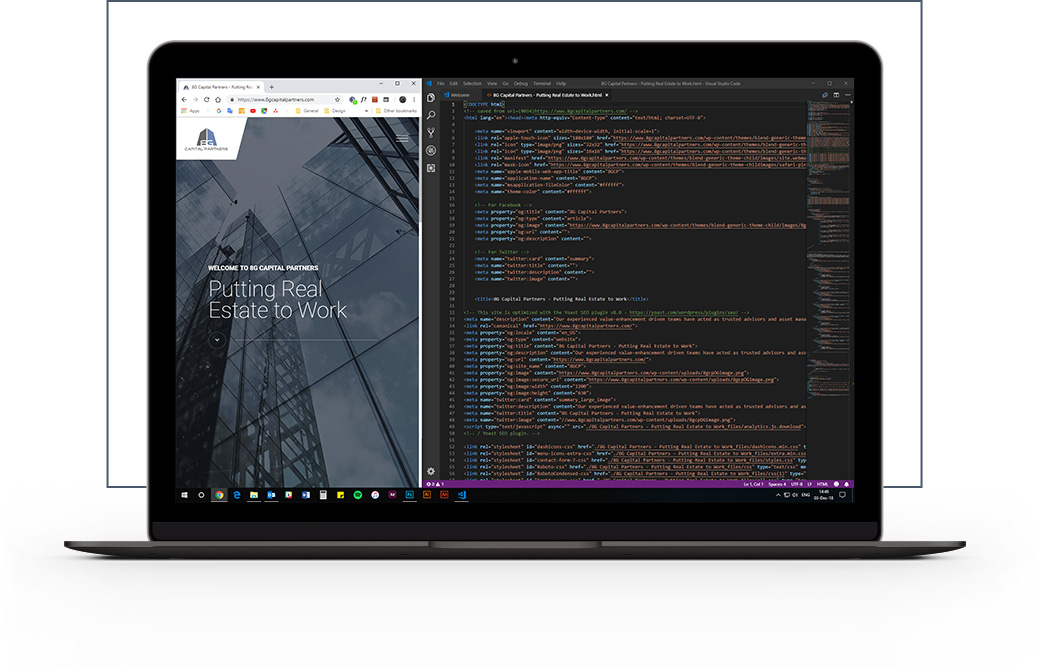The image size is (1038, 667).
Task: Click Chrome back arrow button
Action: [x=184, y=99]
